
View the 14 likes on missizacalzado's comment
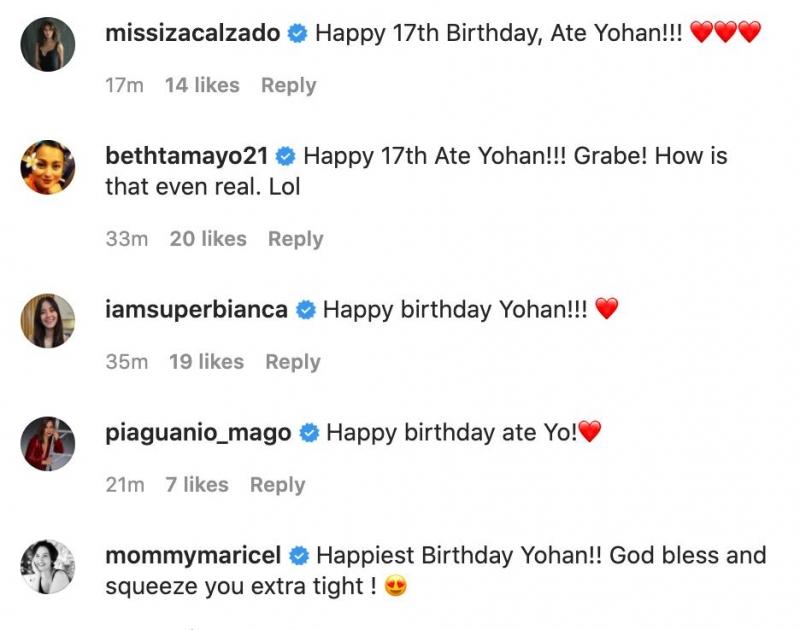(x=202, y=86)
